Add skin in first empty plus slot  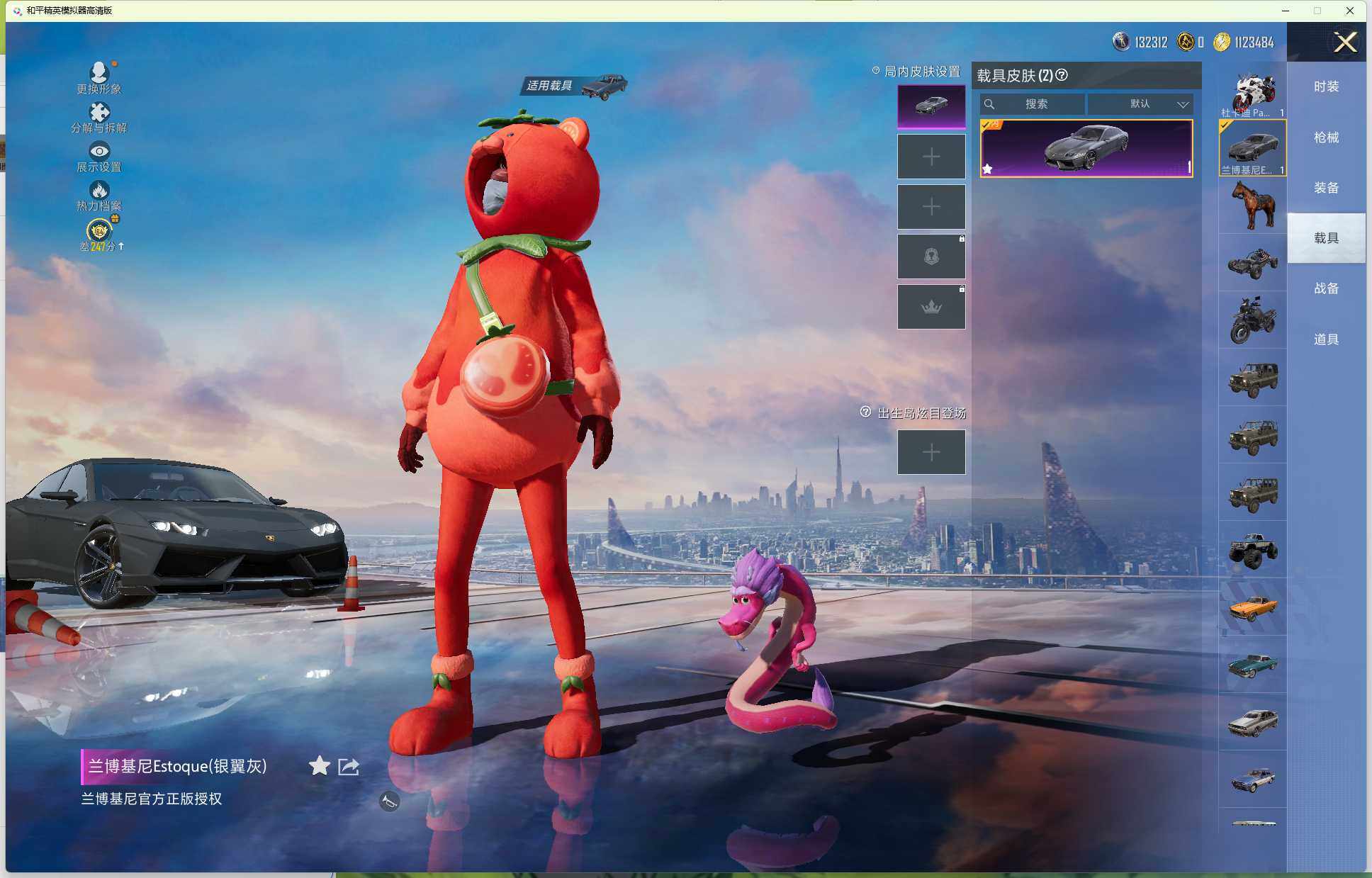coord(931,157)
